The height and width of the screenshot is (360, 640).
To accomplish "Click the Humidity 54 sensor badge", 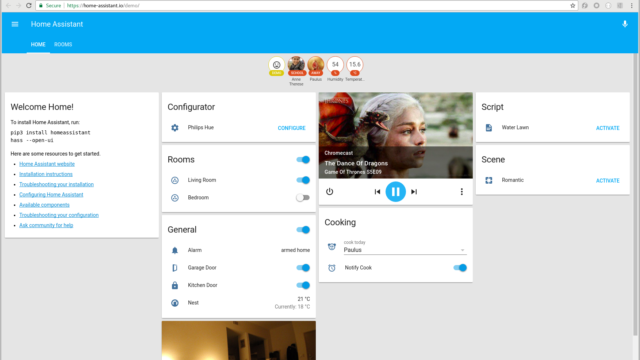I will coord(335,66).
